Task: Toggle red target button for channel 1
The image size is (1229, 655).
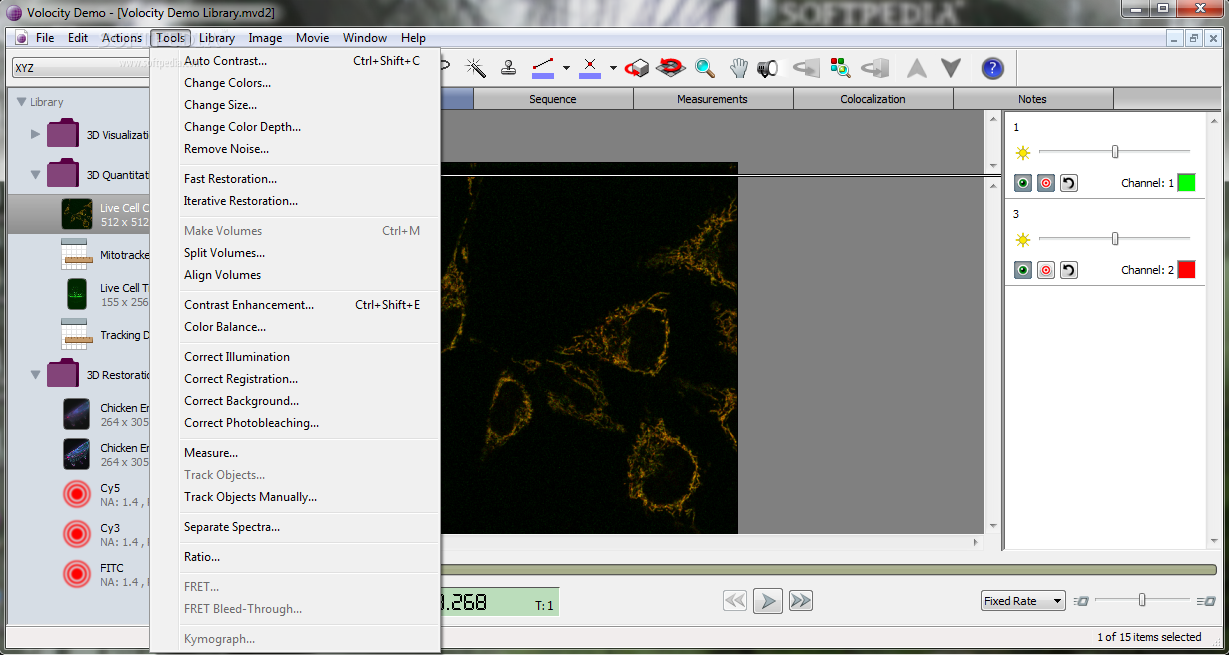Action: click(x=1046, y=183)
